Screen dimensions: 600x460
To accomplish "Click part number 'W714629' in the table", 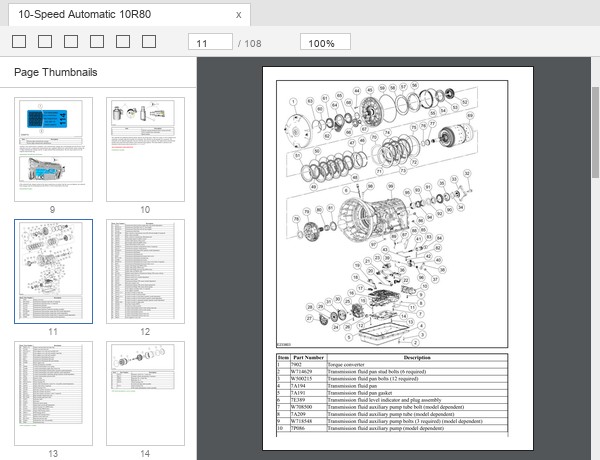I will (x=302, y=372).
